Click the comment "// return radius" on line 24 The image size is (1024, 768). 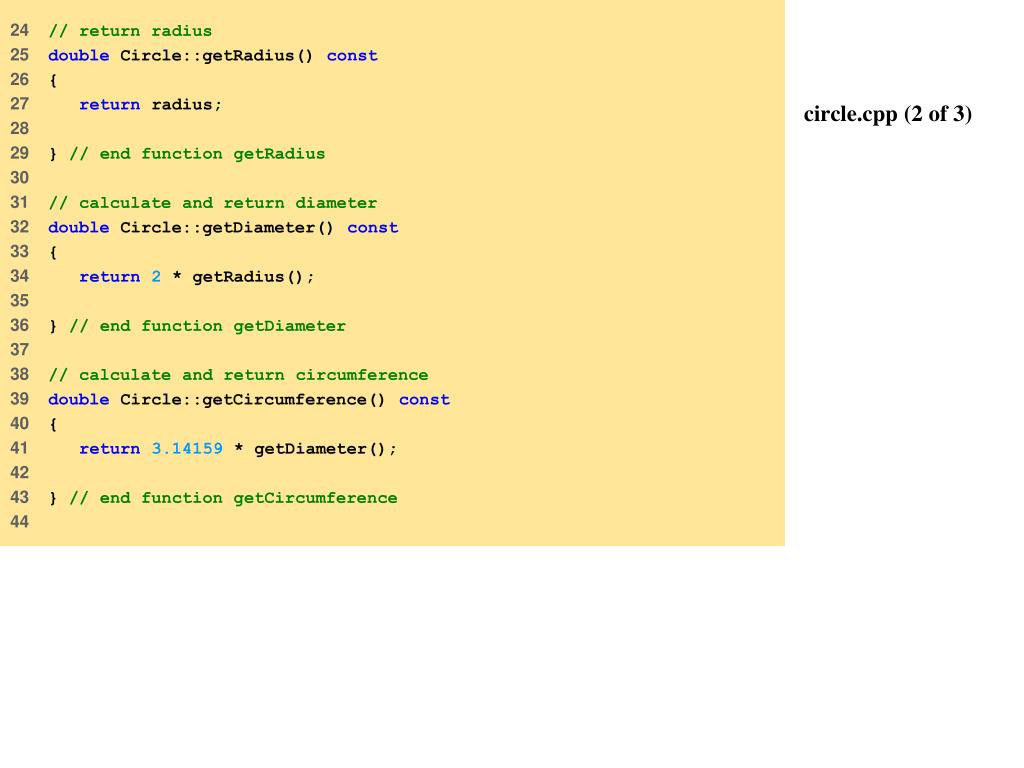point(130,31)
